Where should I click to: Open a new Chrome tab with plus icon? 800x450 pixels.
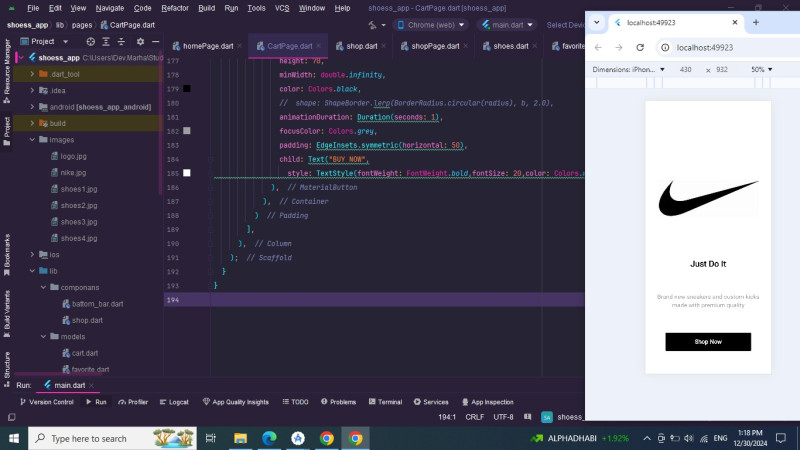(x=755, y=22)
